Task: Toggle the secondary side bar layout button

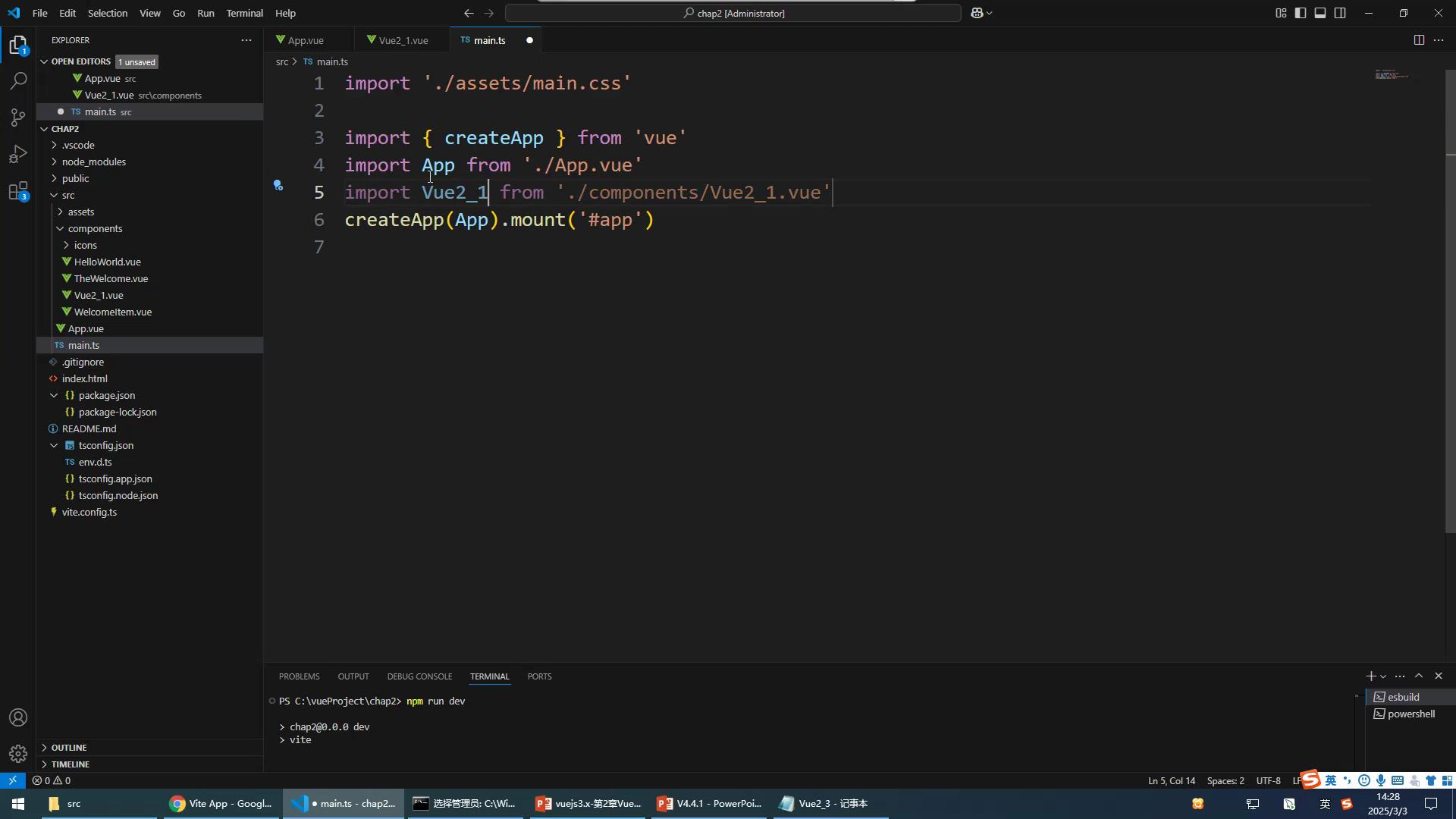Action: (x=1340, y=13)
